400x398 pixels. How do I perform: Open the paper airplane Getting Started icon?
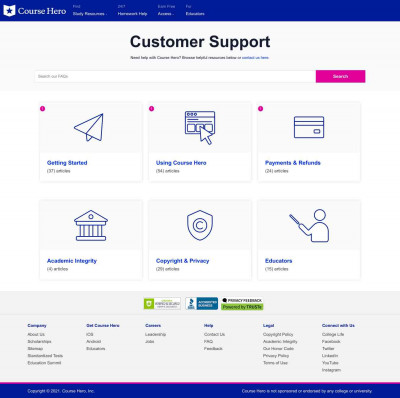(x=89, y=127)
